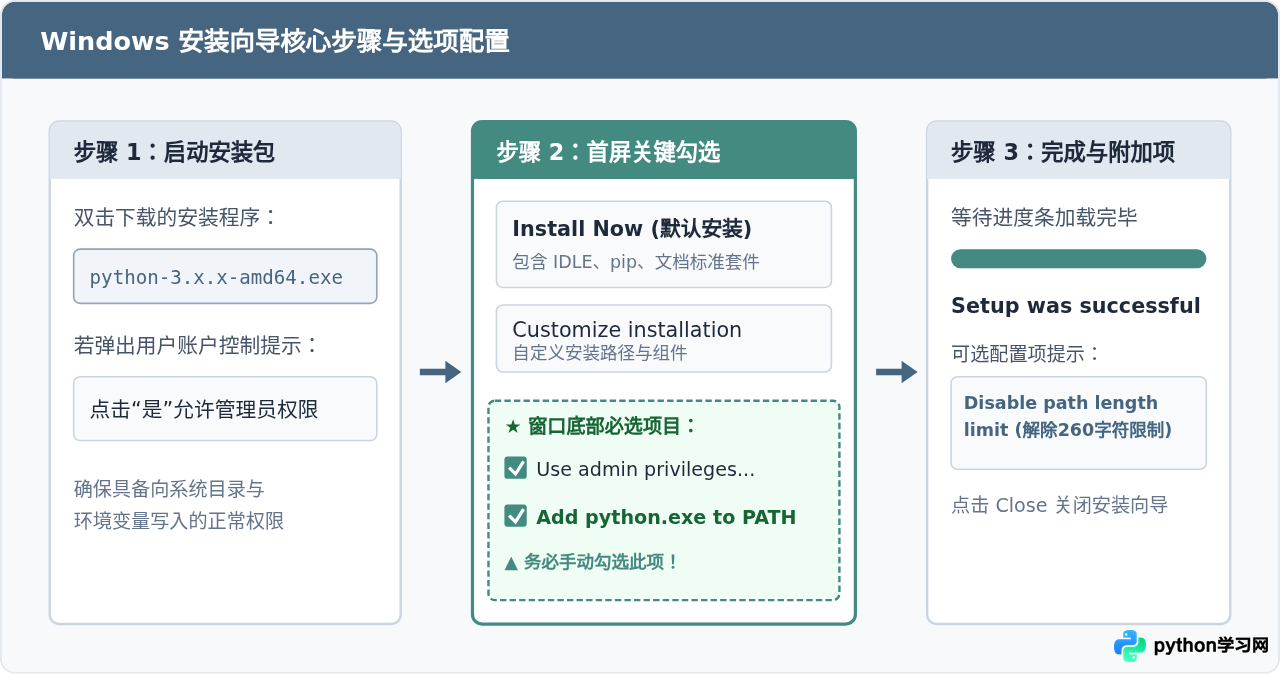
Task: Click the Install Now (默认安装) option
Action: click(x=664, y=244)
